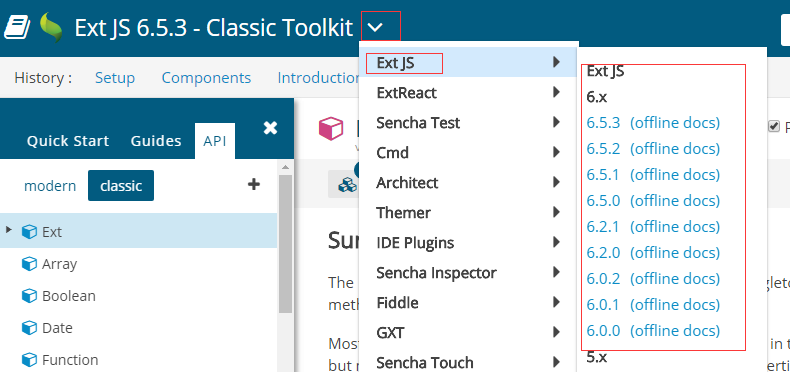Screen dimensions: 790x372
Task: Open the Guides tab
Action: [156, 141]
